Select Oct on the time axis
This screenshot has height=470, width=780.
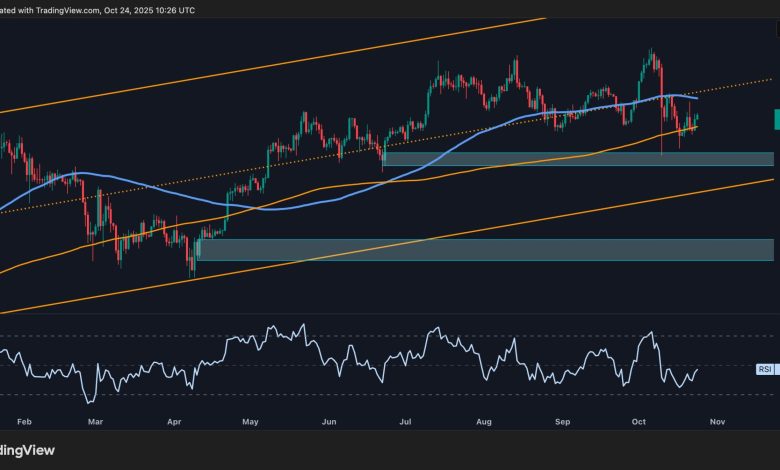641,423
